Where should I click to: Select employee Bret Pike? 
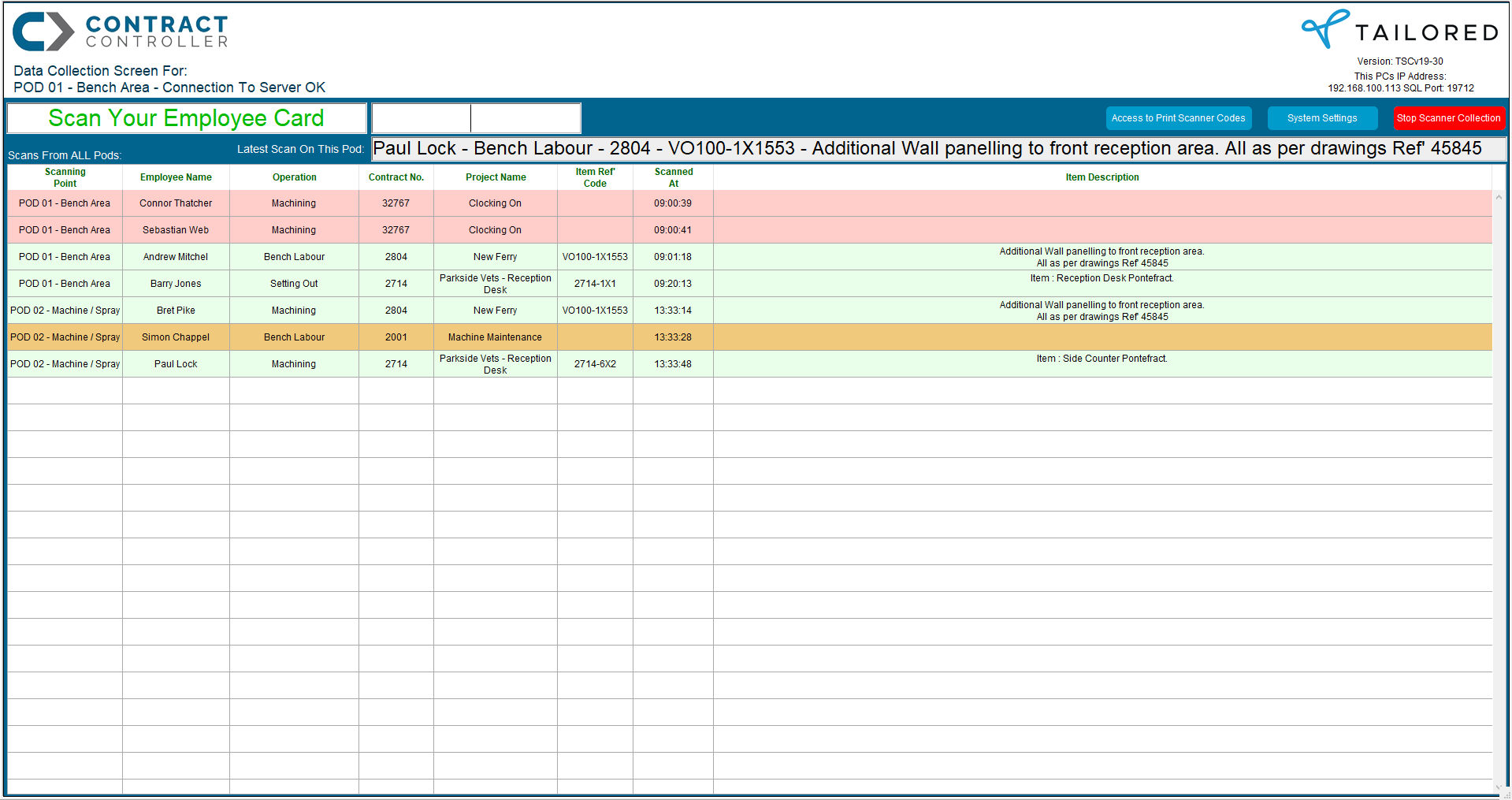[x=176, y=311]
